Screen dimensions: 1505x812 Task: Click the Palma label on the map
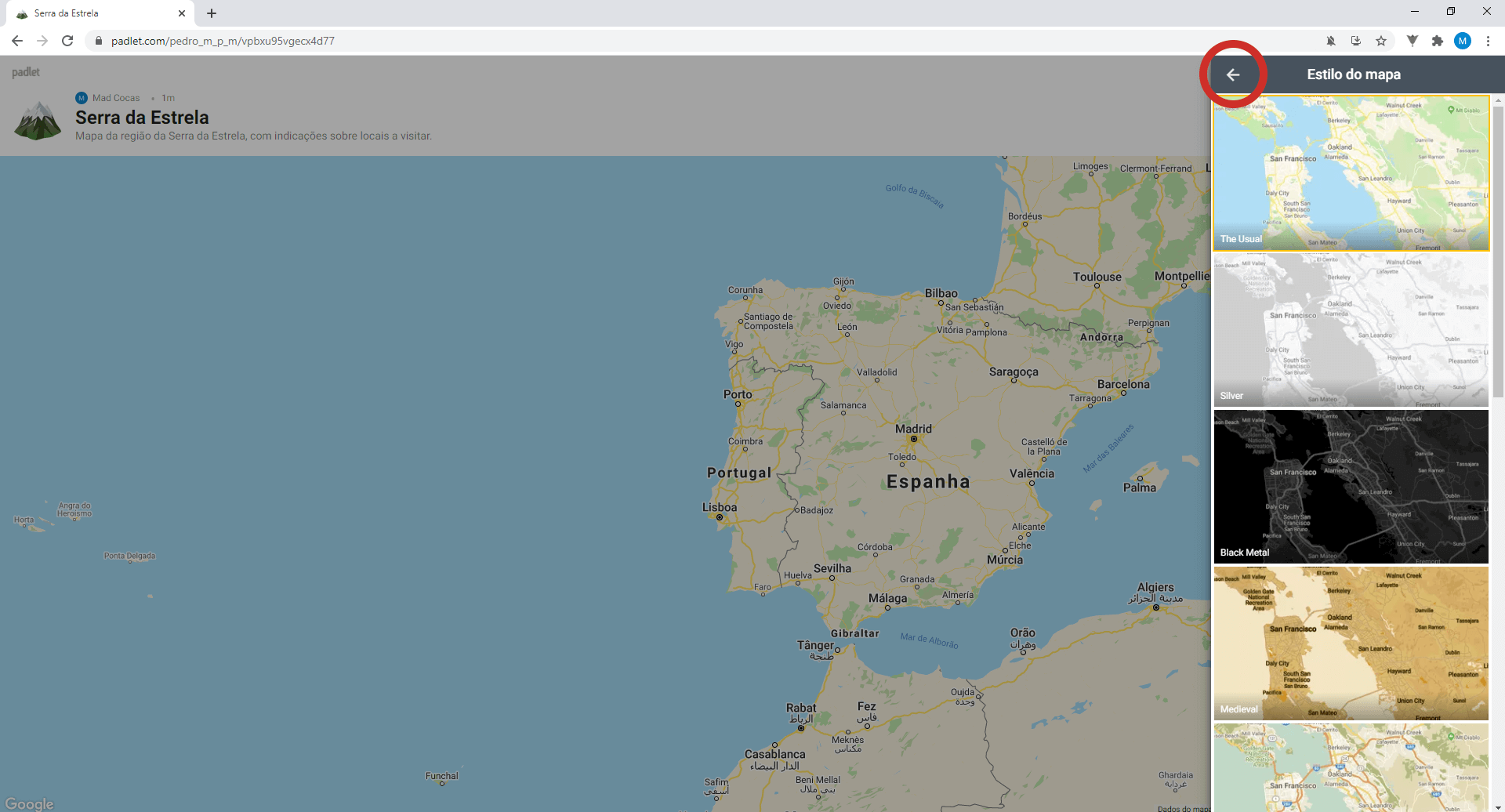point(1140,488)
